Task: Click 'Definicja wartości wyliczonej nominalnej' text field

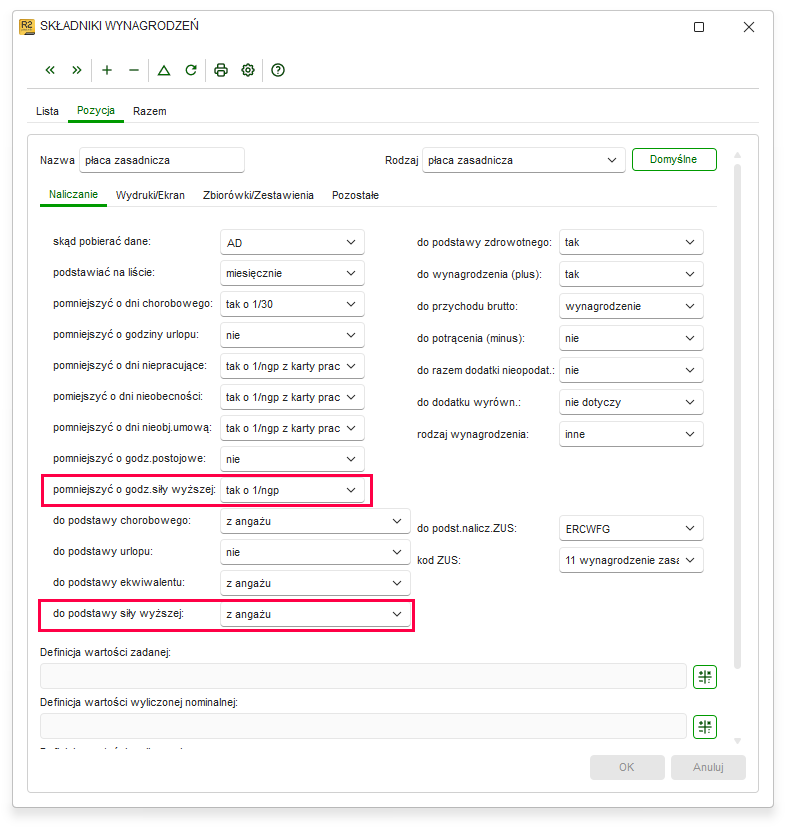Action: [x=363, y=726]
